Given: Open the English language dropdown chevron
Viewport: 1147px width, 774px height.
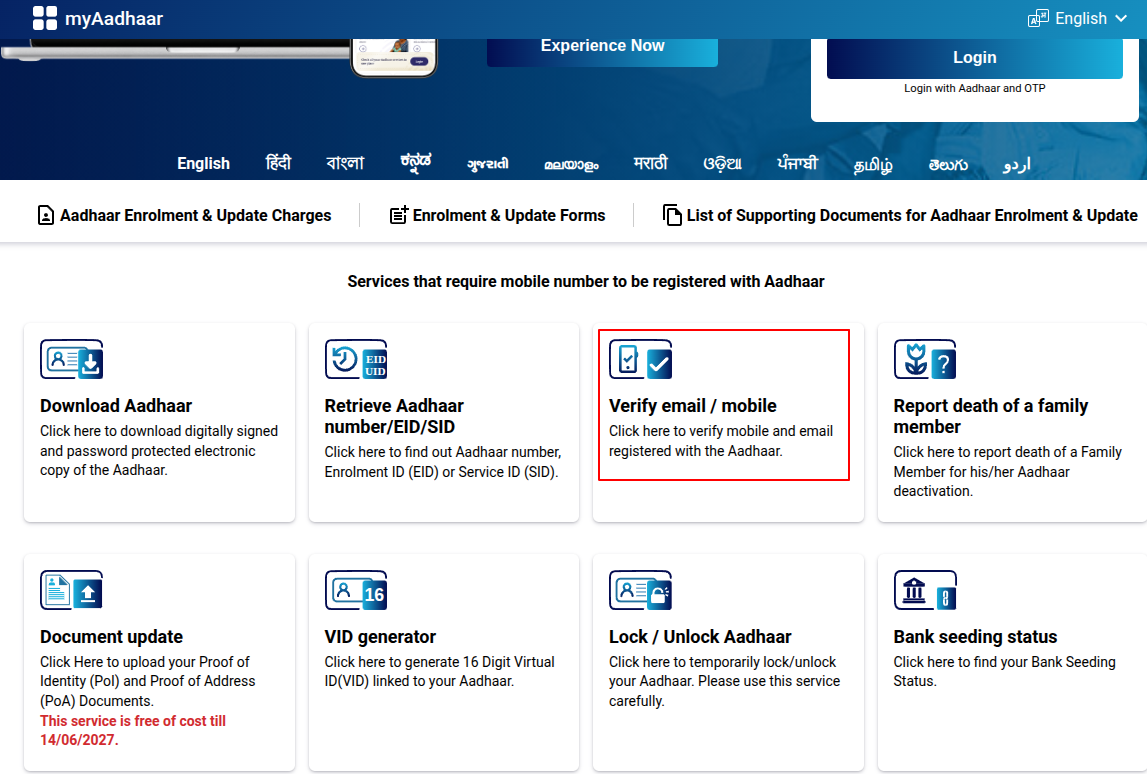Looking at the screenshot, I should [1121, 18].
